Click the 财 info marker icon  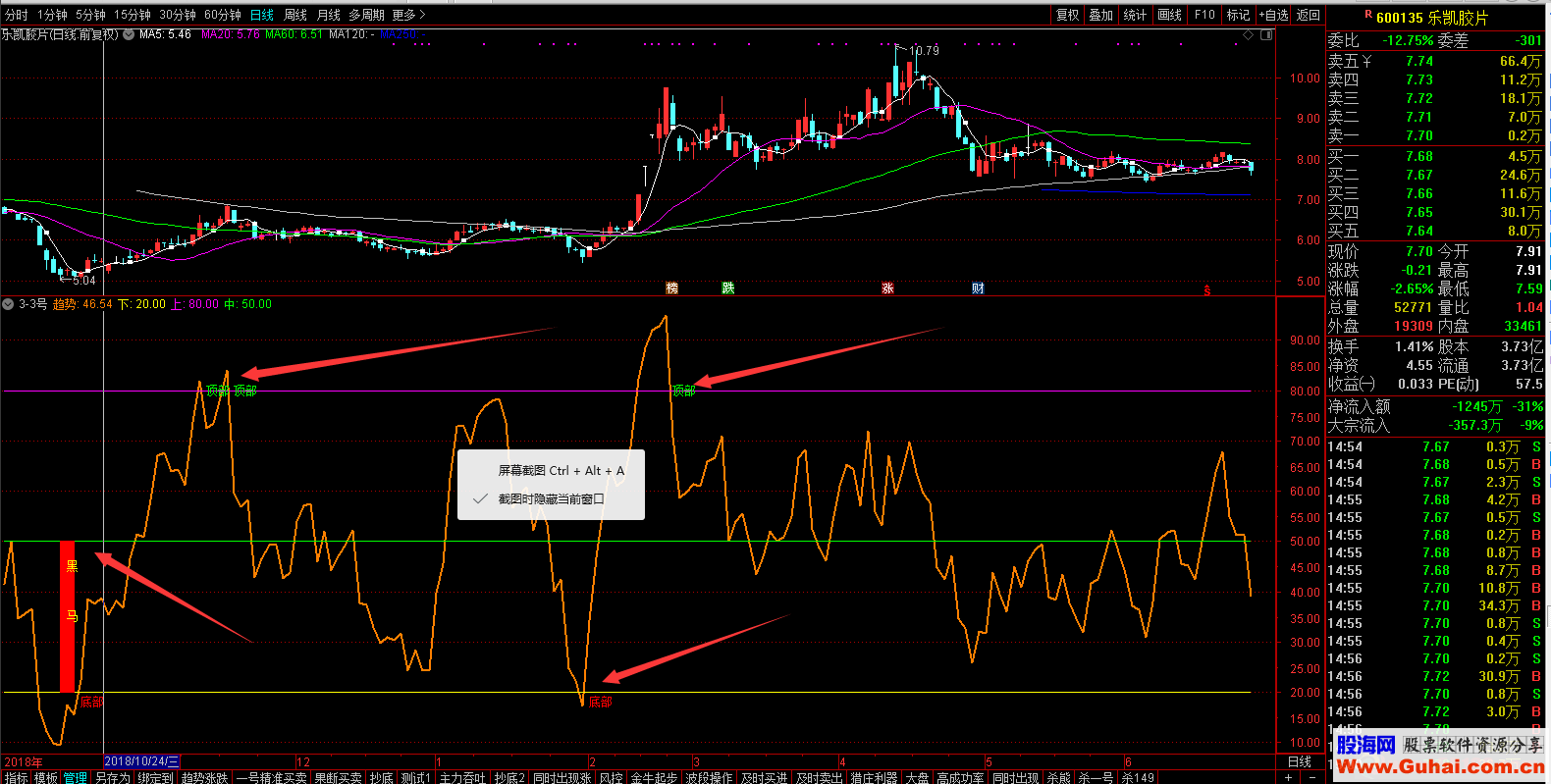tap(978, 288)
